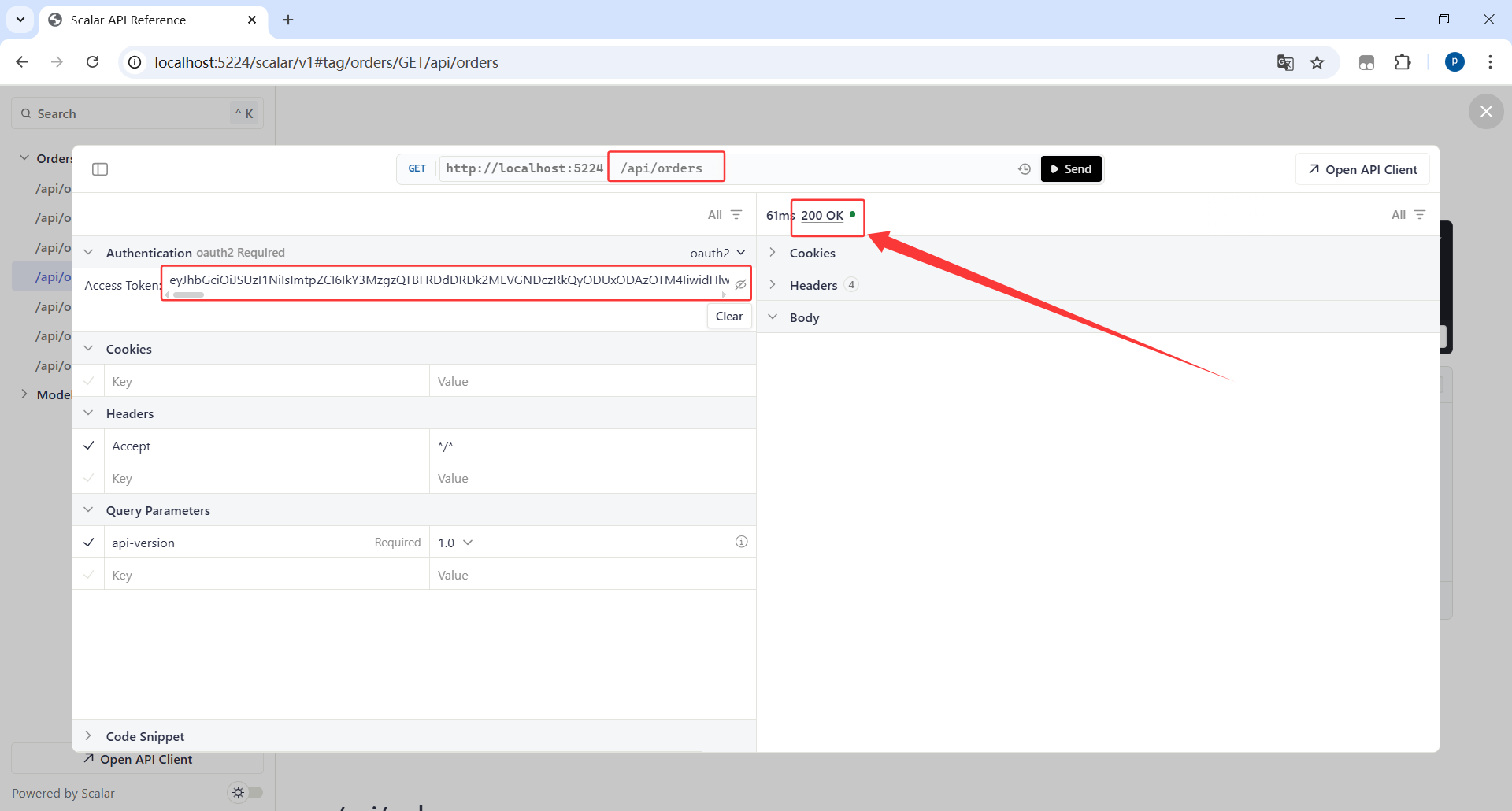Focus the sidebar Search box
This screenshot has width=1512, height=811.
(x=137, y=113)
